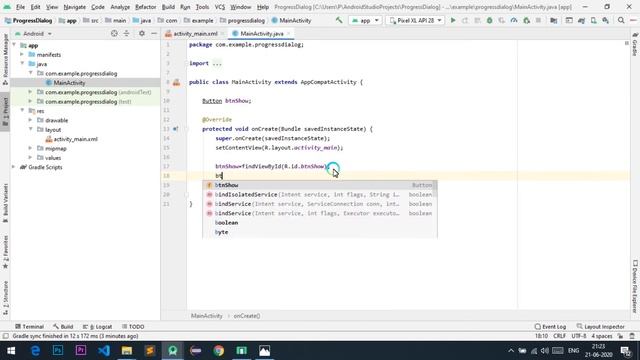Open Chrome from the Windows taskbar

pos(218,351)
